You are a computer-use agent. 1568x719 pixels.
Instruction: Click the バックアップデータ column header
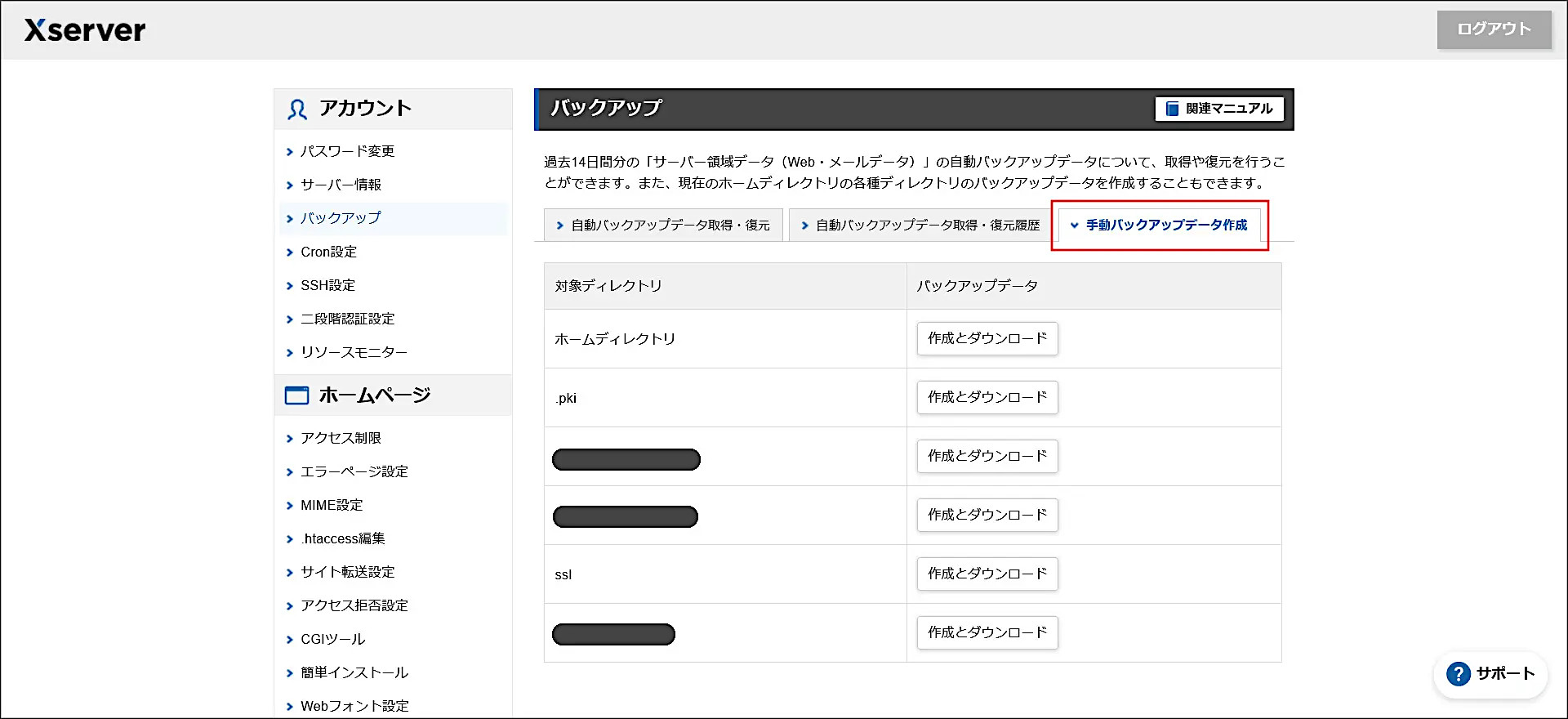pos(977,286)
